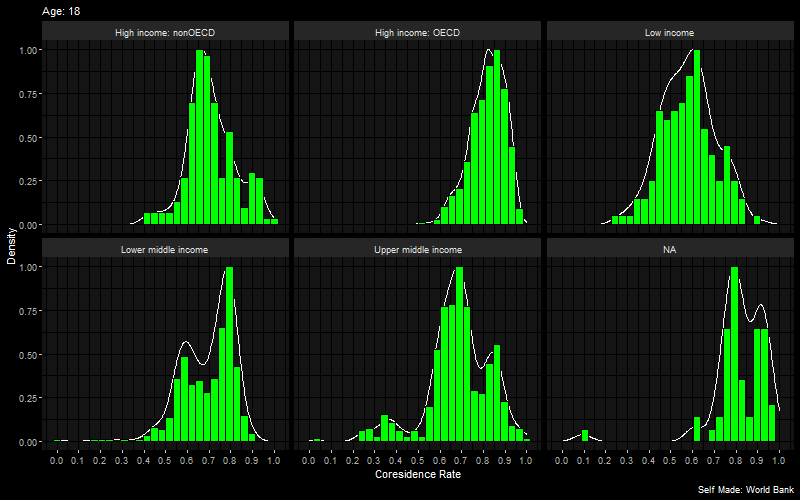Screen dimensions: 800x500
Task: Select the "High income: OECD" panel header
Action: point(417,32)
